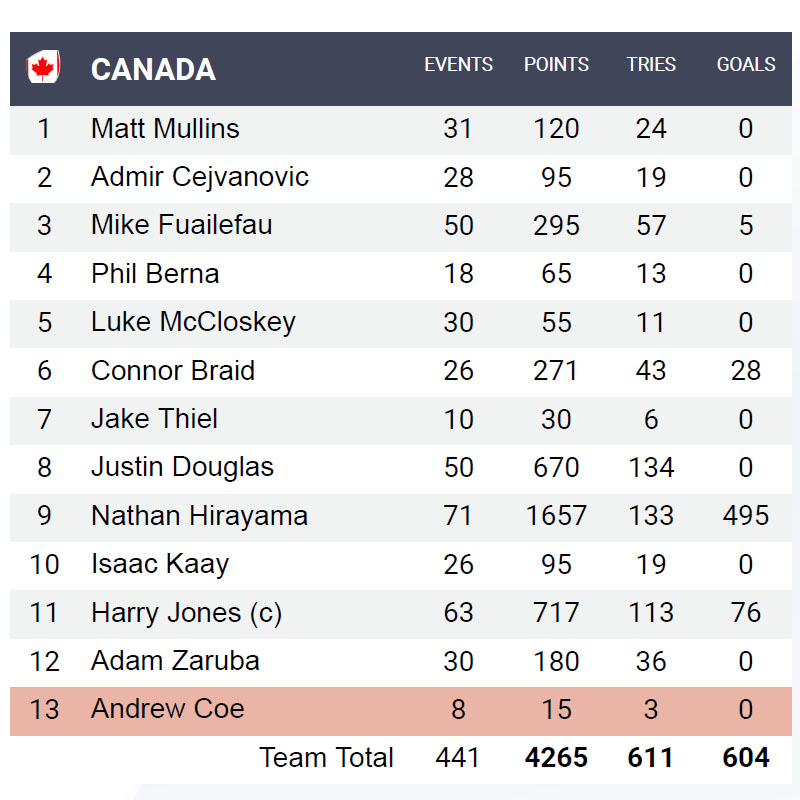Click the highlighted Andrew Coe row

coord(168,709)
